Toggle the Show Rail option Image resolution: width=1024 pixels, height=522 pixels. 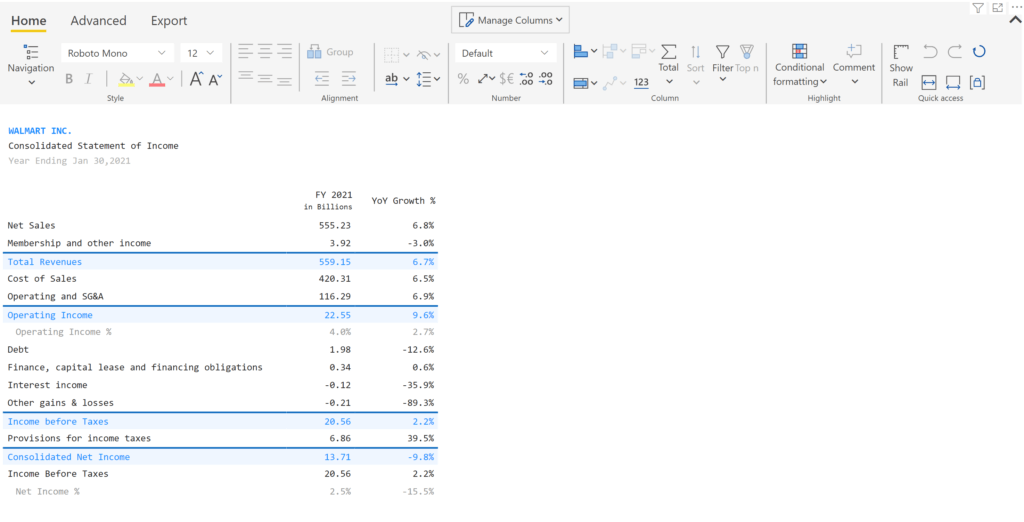coord(901,67)
